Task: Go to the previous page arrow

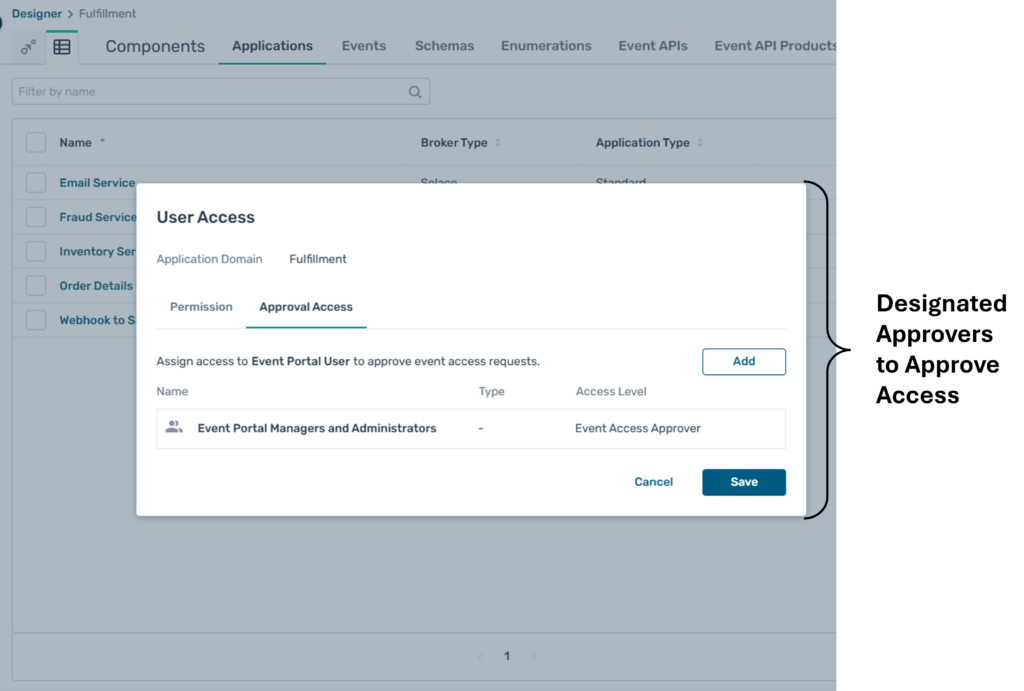Action: (x=481, y=656)
